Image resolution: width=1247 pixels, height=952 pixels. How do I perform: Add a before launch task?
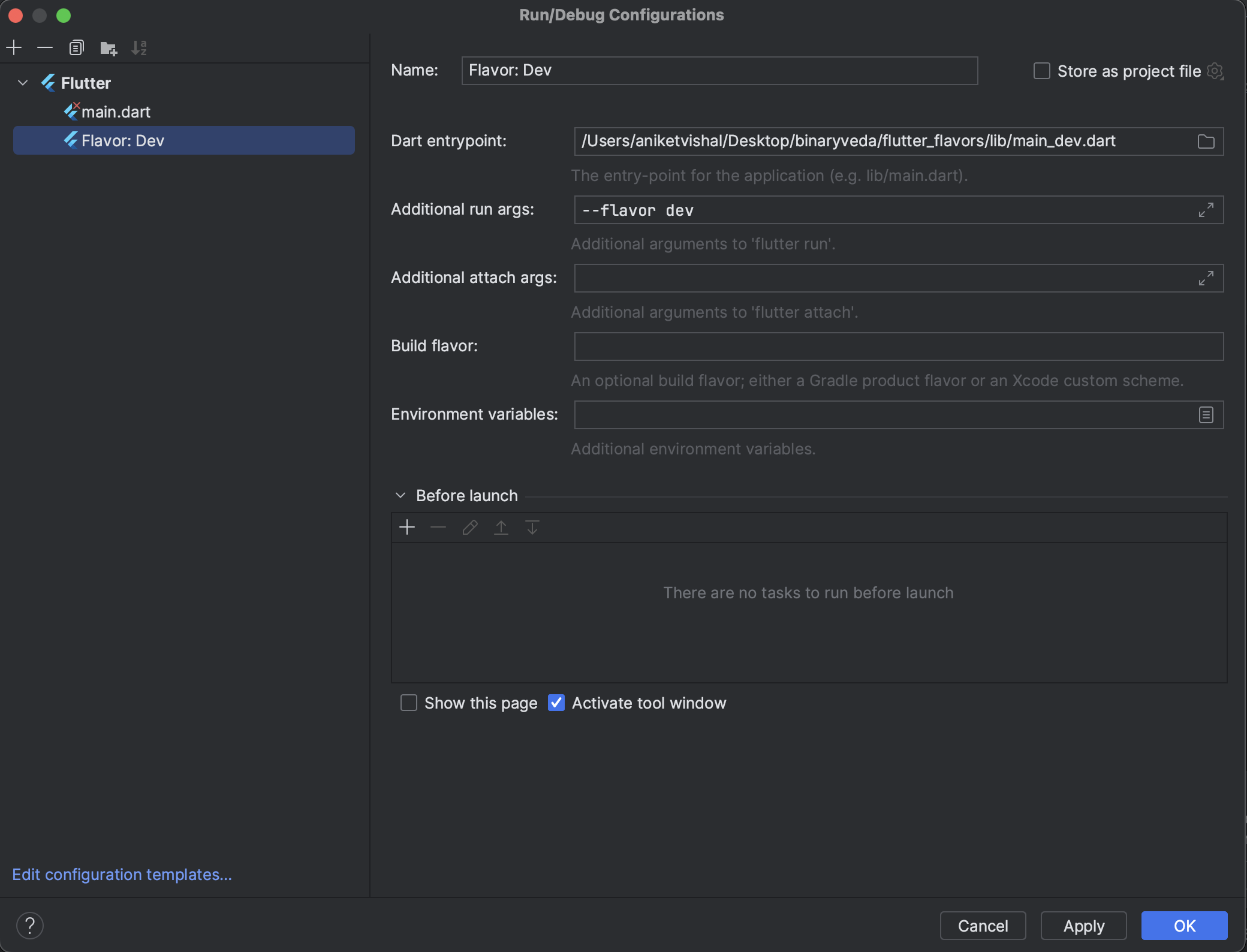[407, 528]
